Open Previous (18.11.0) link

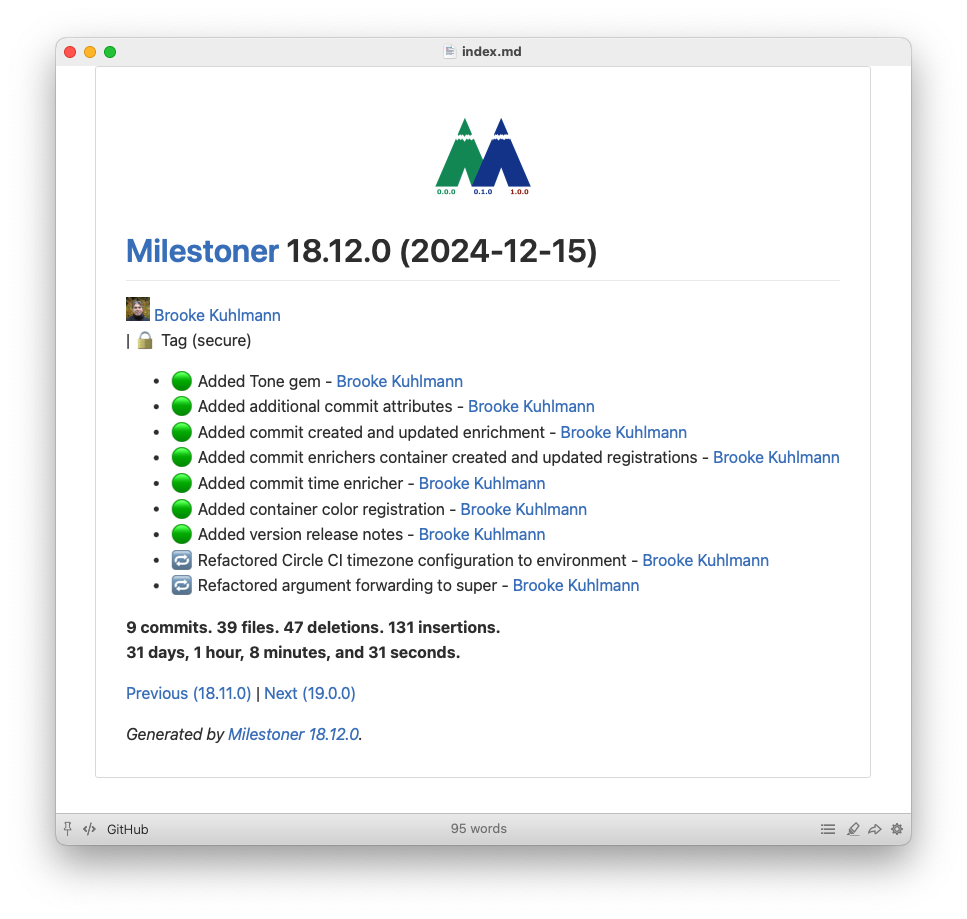point(189,693)
